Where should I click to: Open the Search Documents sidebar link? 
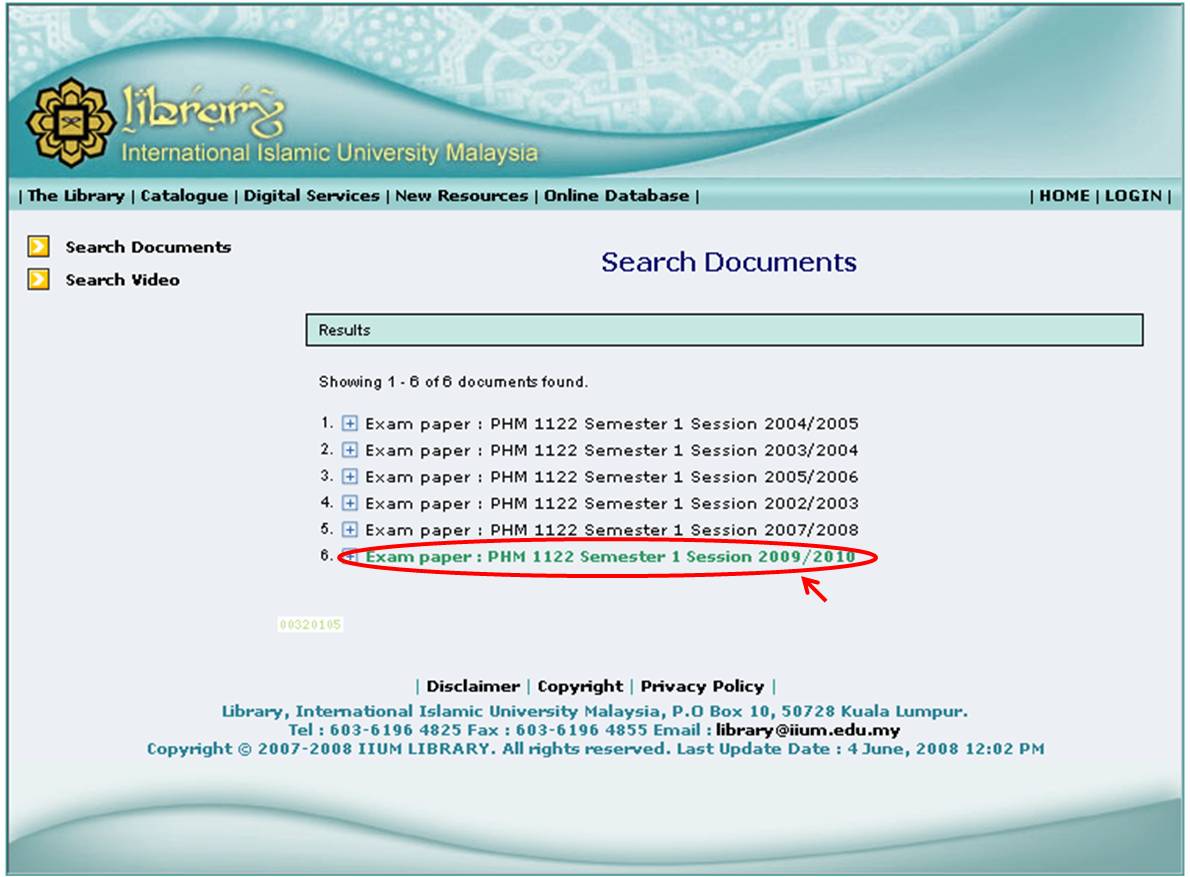point(148,247)
